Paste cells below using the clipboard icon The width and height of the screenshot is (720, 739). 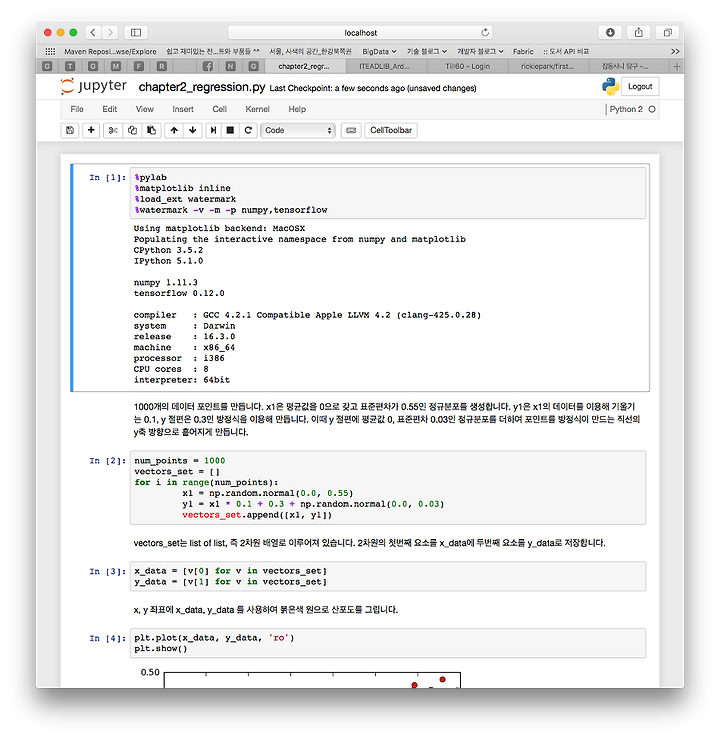[x=151, y=131]
